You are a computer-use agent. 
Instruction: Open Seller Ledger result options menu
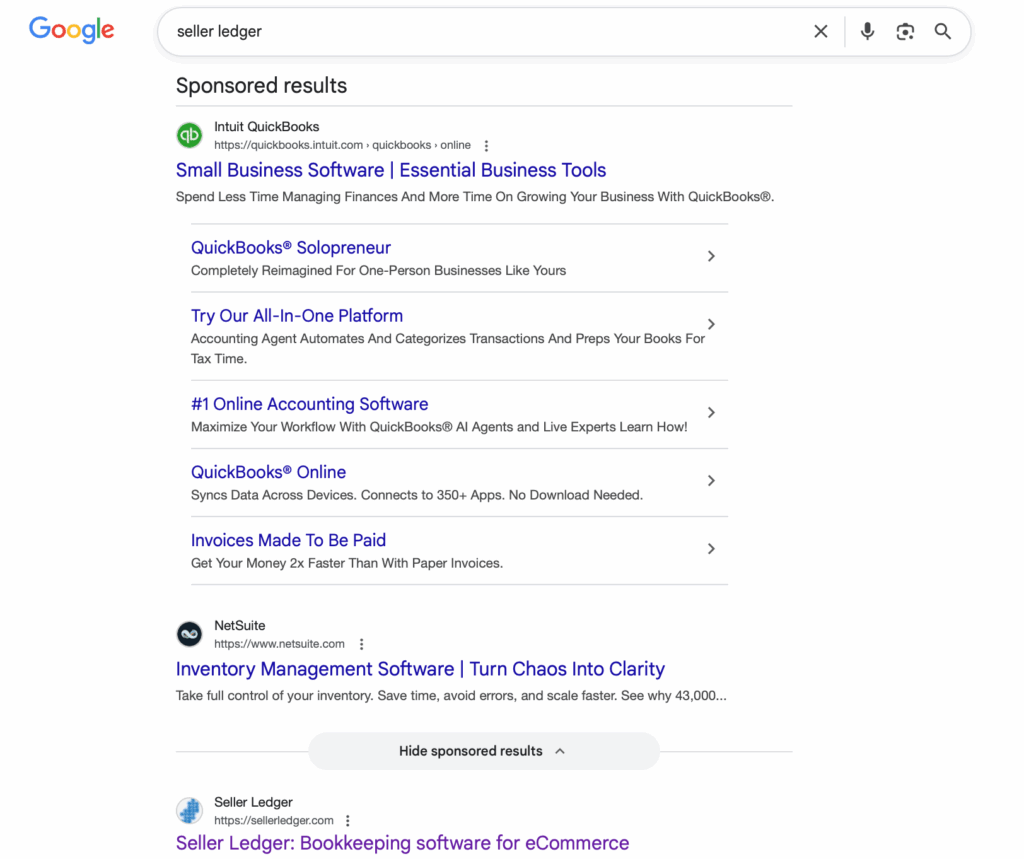(x=348, y=821)
